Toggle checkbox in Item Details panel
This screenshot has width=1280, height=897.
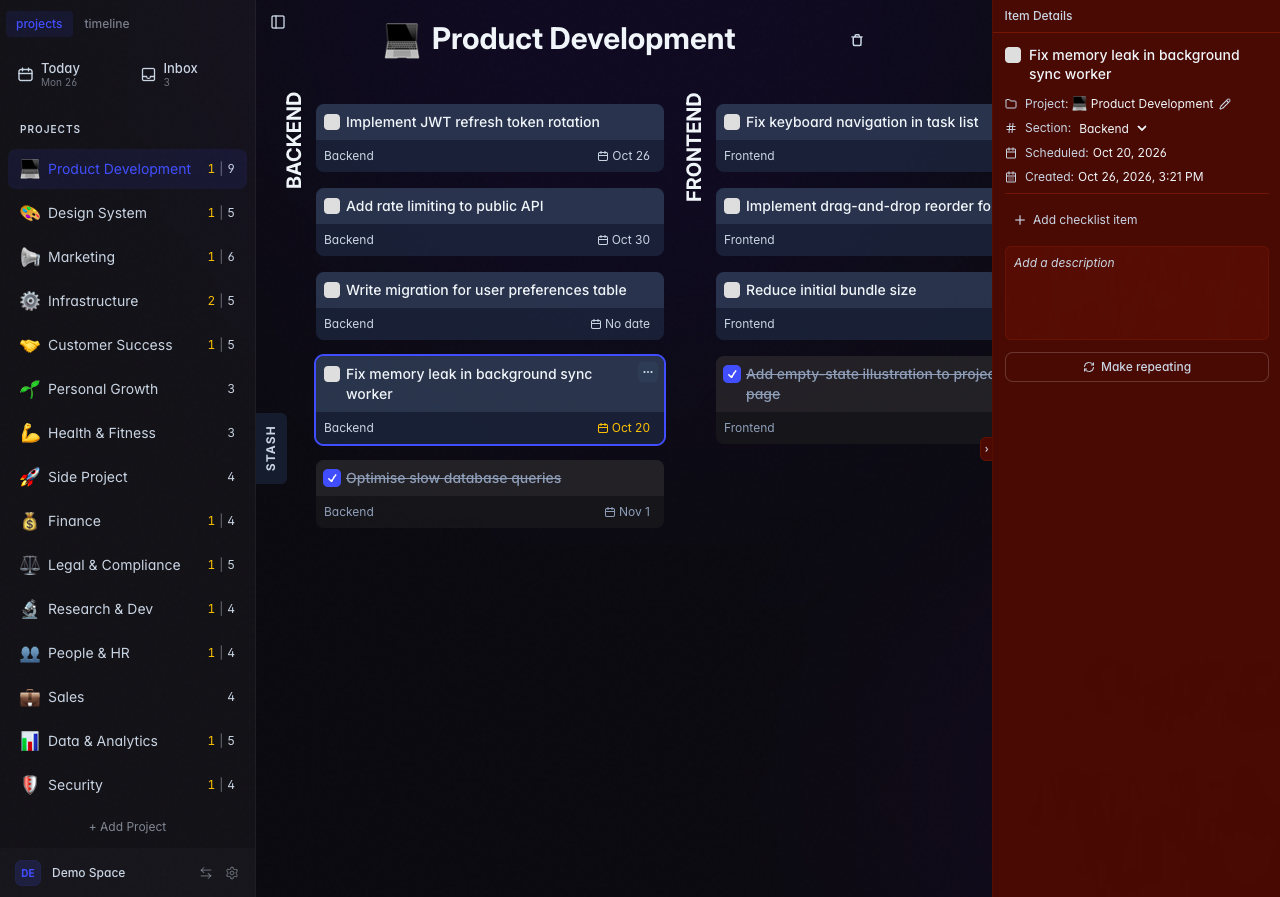1013,55
